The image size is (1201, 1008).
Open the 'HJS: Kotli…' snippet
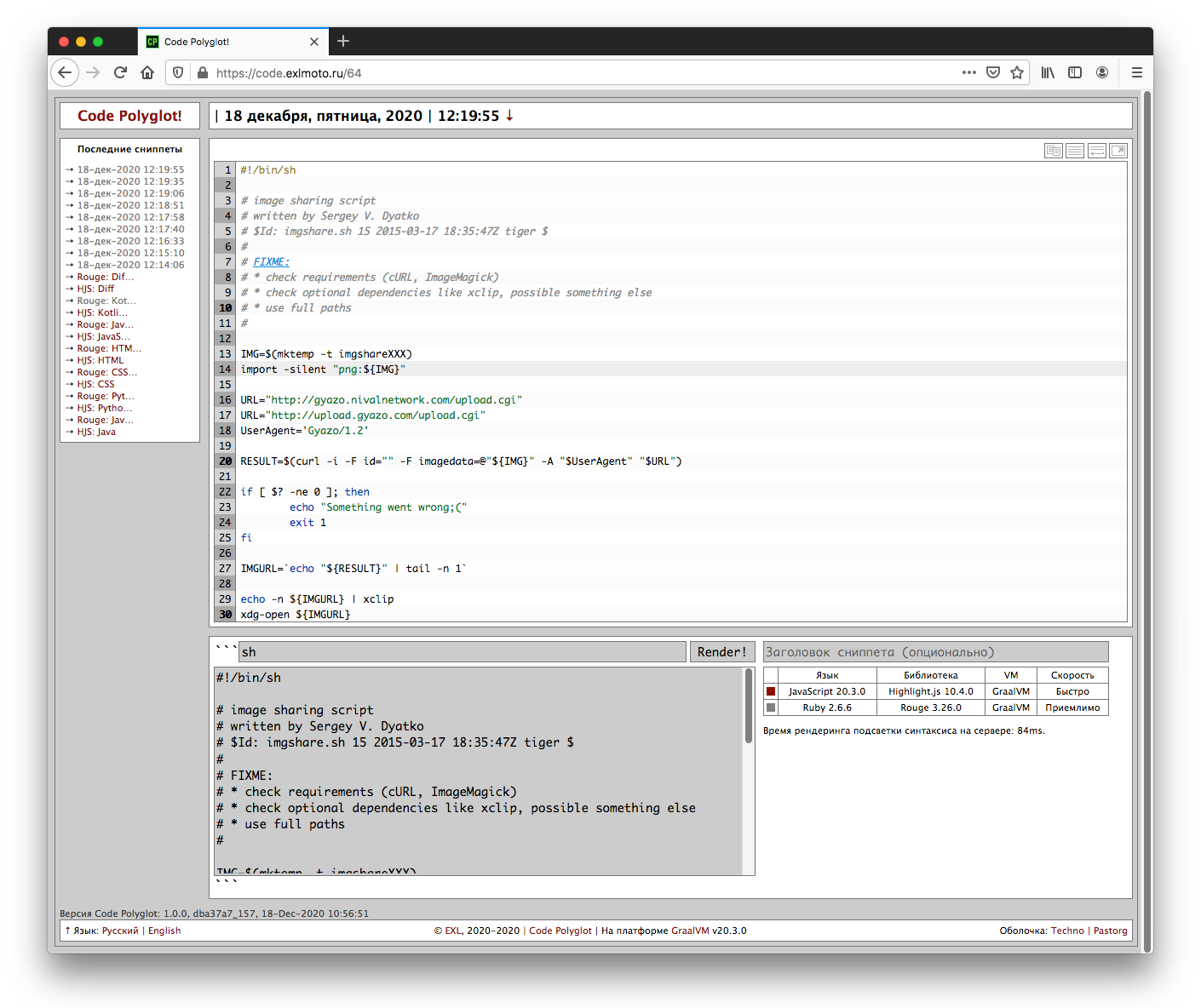[102, 312]
